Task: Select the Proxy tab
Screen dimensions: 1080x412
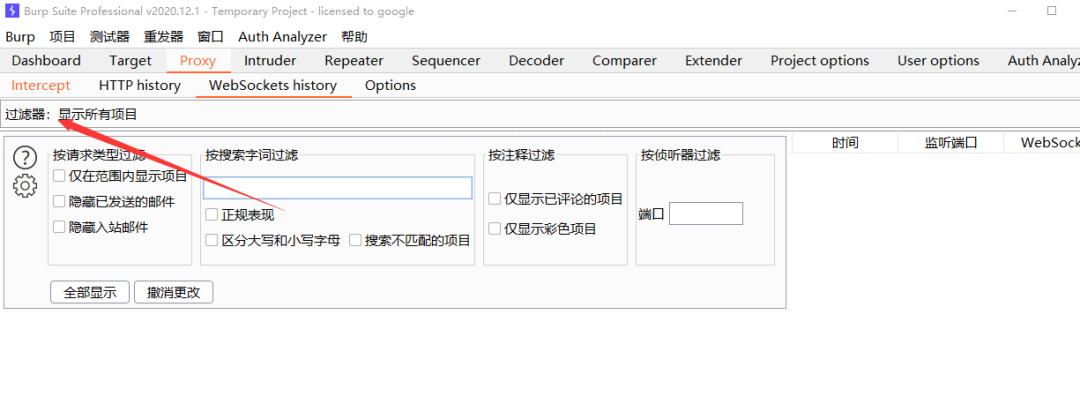Action: 198,61
